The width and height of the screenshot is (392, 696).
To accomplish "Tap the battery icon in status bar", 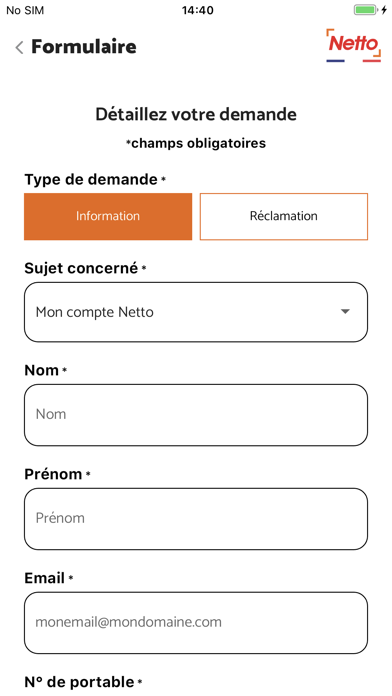I will point(365,10).
